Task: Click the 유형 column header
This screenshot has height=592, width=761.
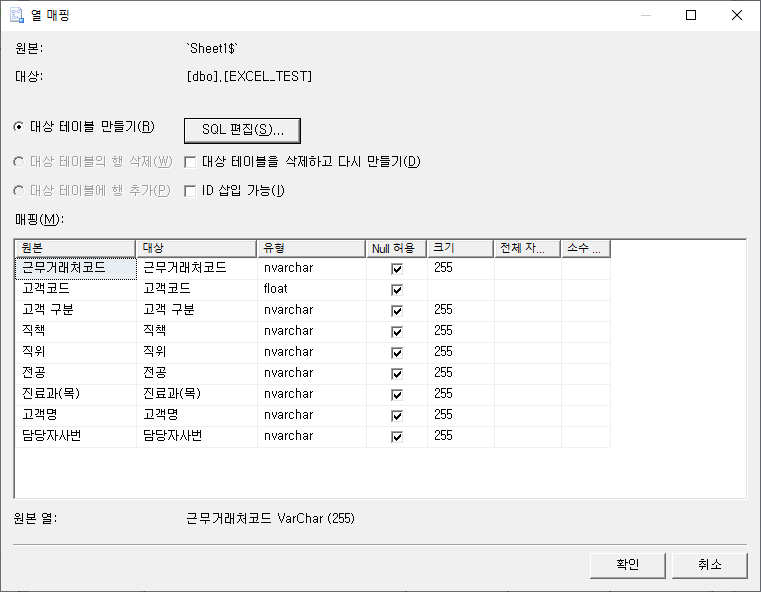Action: pos(311,248)
